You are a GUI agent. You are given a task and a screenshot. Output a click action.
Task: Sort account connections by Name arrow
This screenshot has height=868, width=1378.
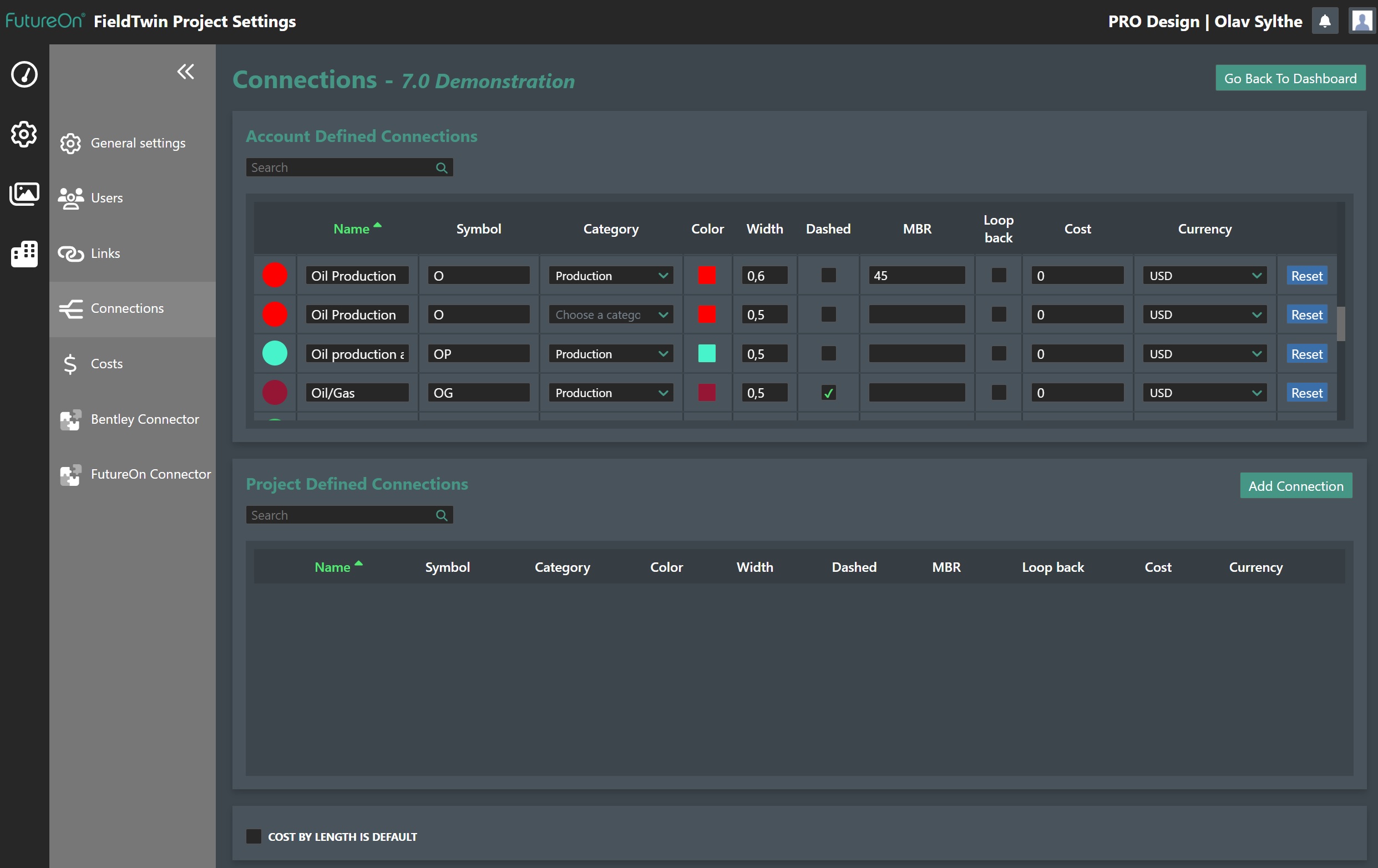(x=378, y=225)
